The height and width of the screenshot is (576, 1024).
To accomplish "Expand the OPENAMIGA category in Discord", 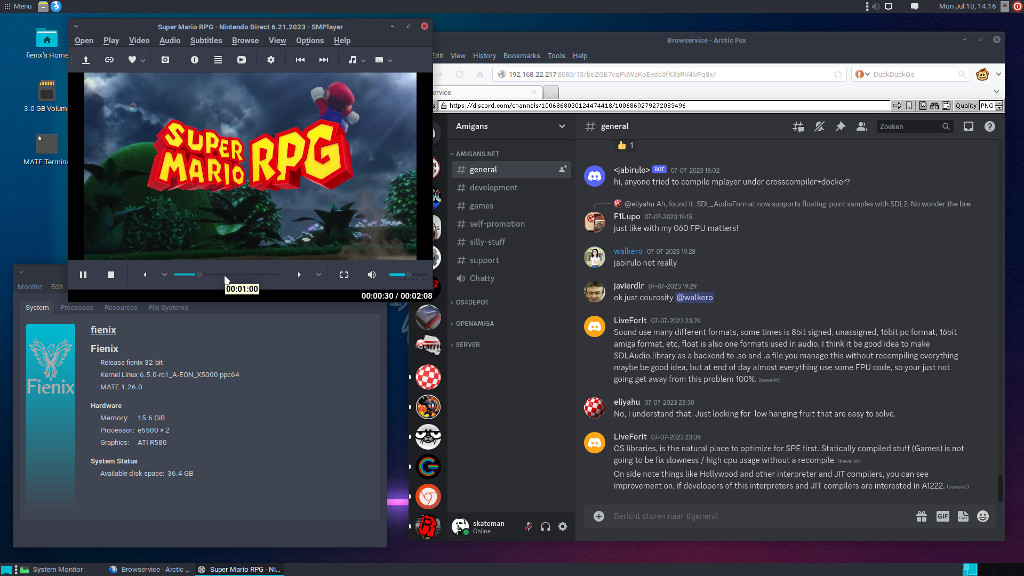I will click(x=475, y=323).
